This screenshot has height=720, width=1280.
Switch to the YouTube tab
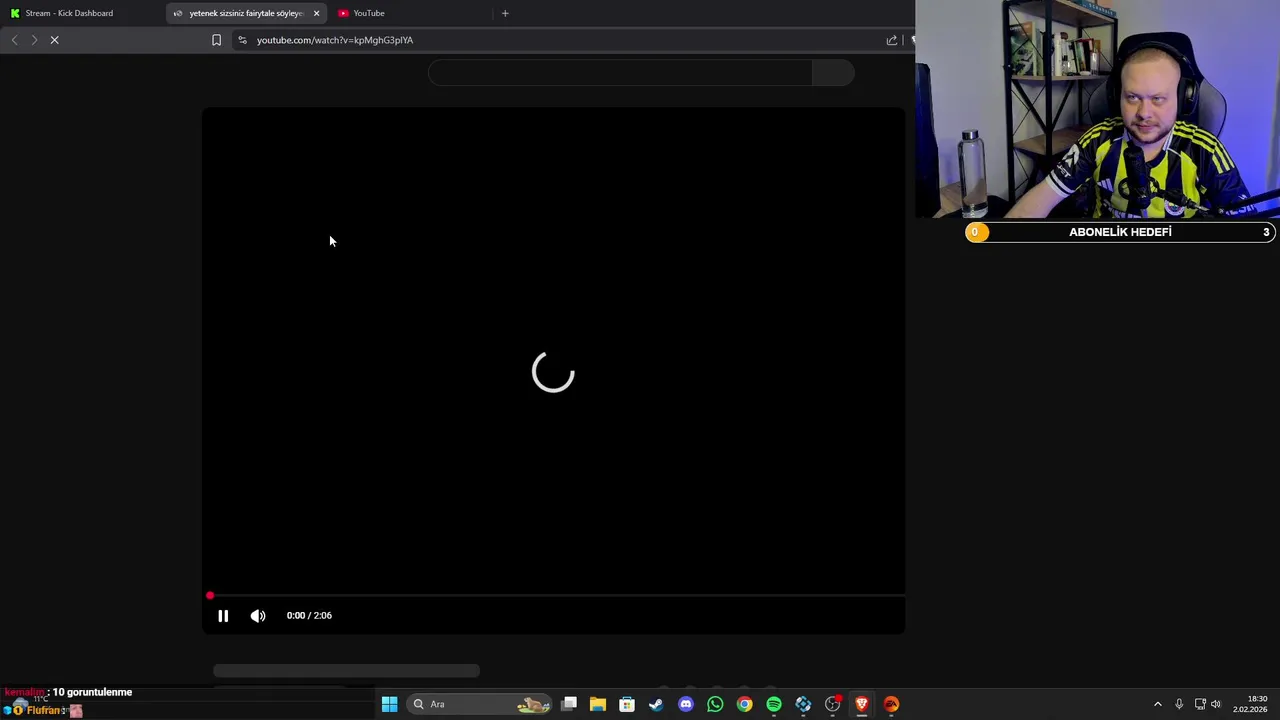click(x=410, y=13)
